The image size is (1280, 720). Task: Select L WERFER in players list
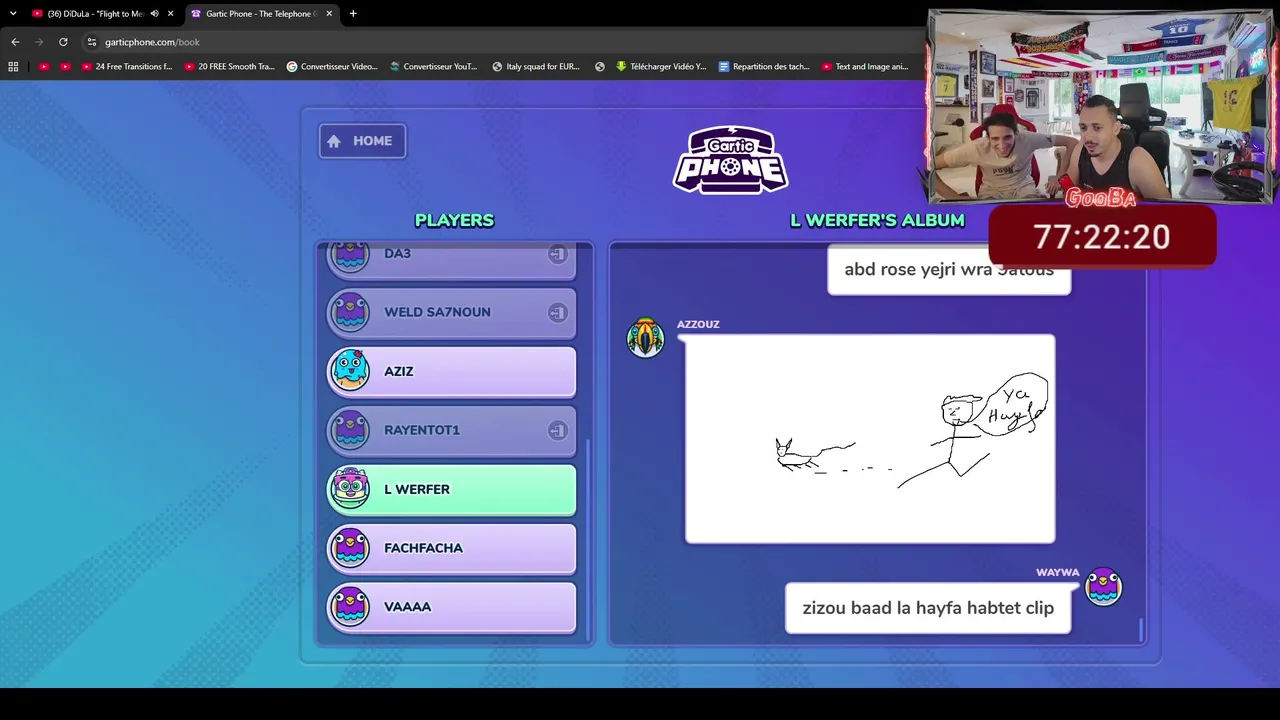tap(452, 489)
